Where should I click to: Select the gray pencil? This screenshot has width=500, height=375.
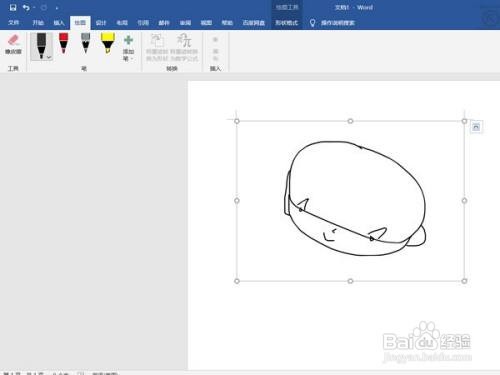pos(85,43)
